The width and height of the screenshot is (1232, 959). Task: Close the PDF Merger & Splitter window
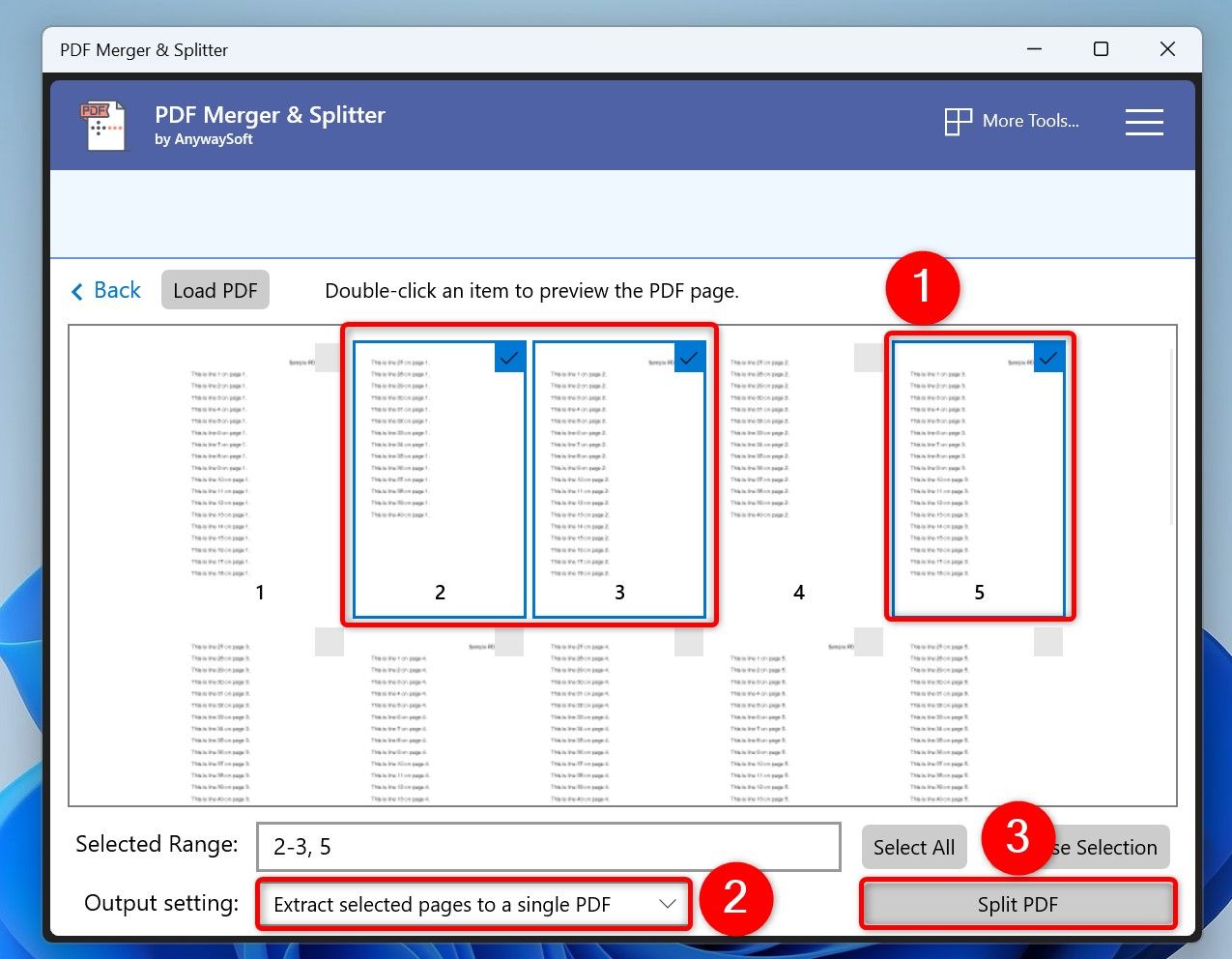(1167, 49)
